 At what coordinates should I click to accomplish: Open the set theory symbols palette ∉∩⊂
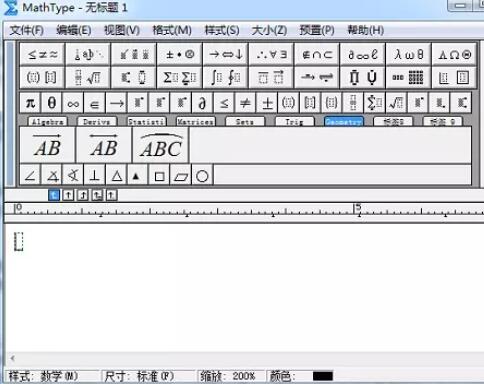coord(317,54)
